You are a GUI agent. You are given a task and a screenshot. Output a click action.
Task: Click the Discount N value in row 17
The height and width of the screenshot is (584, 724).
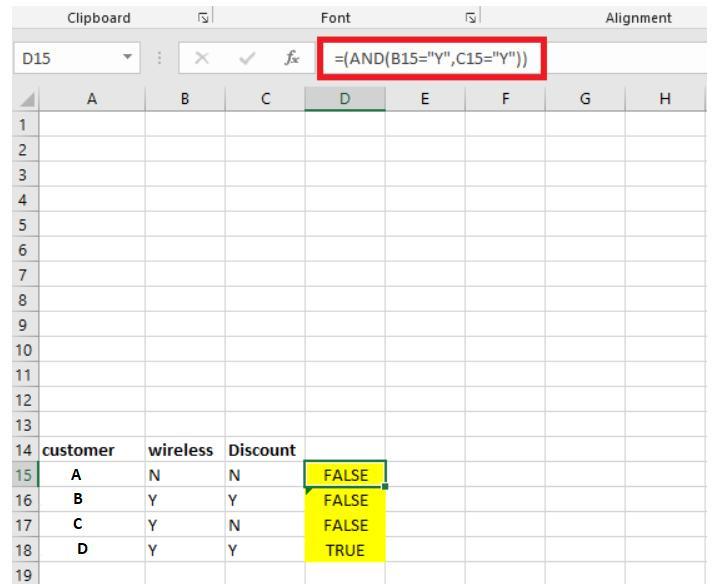265,524
